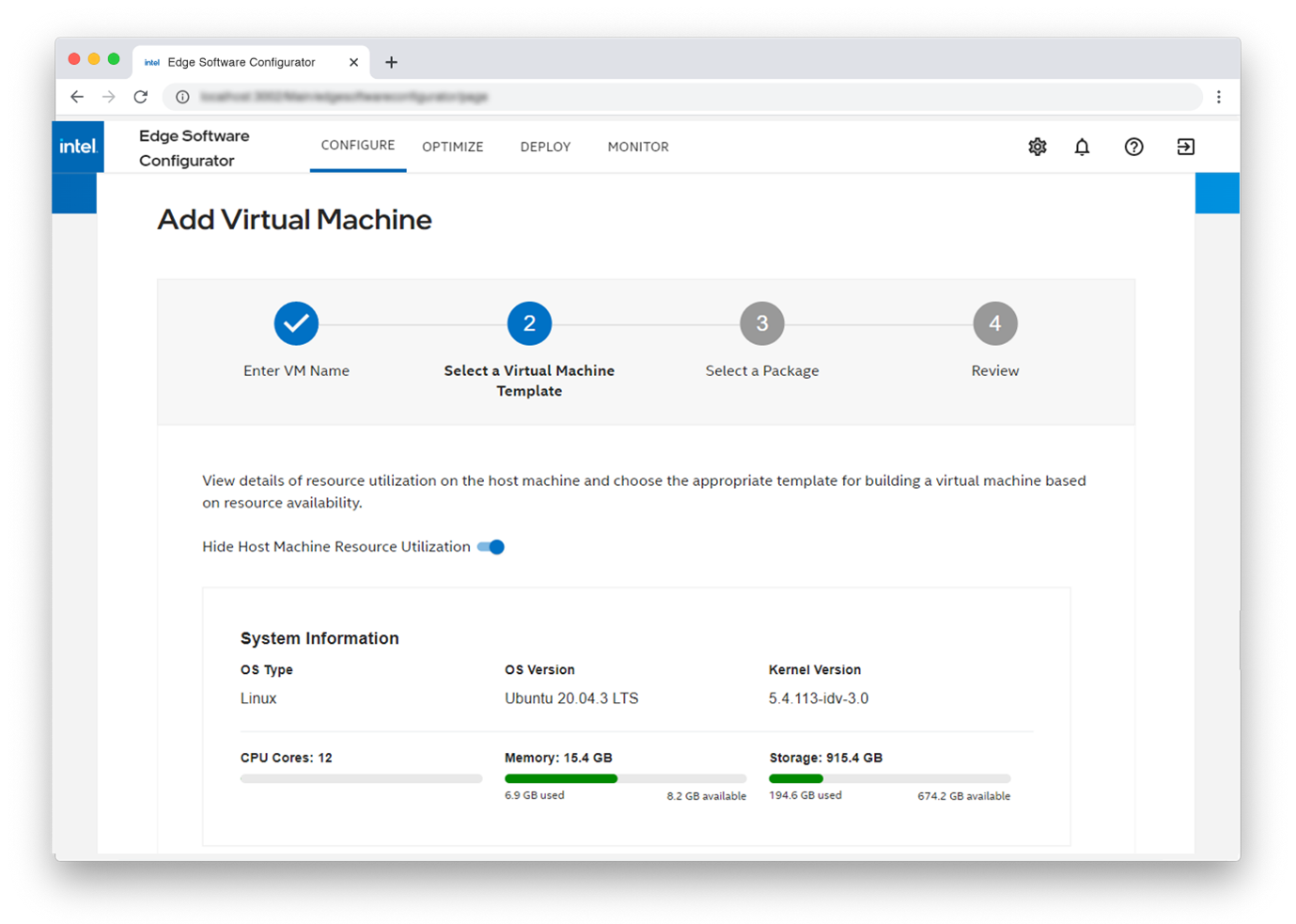Switch to the OPTIMIZE tab

[x=453, y=147]
